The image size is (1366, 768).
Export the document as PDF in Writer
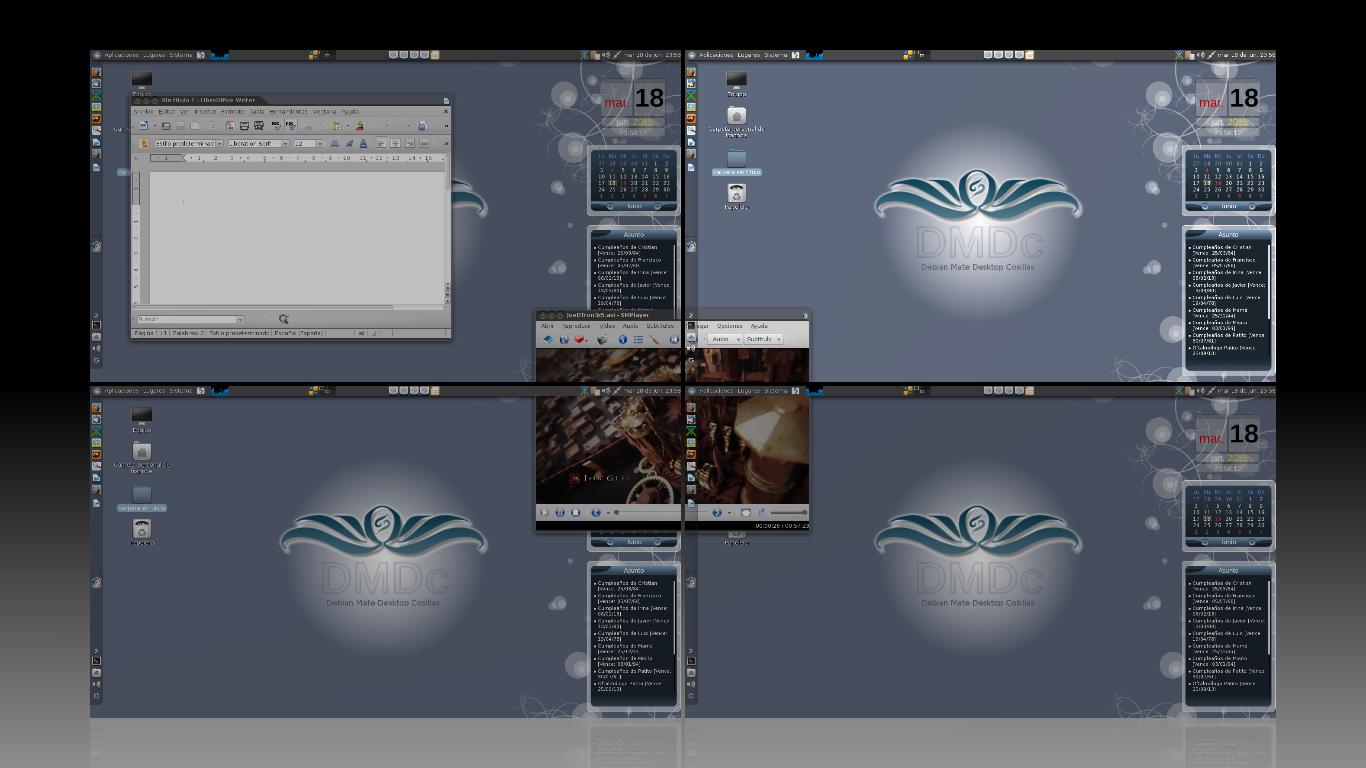pyautogui.click(x=229, y=125)
